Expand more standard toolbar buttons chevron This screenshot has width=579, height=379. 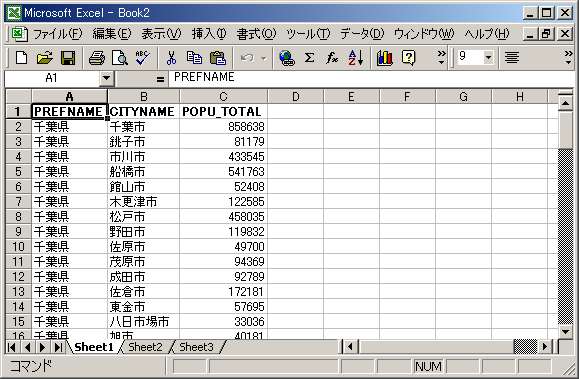point(441,58)
